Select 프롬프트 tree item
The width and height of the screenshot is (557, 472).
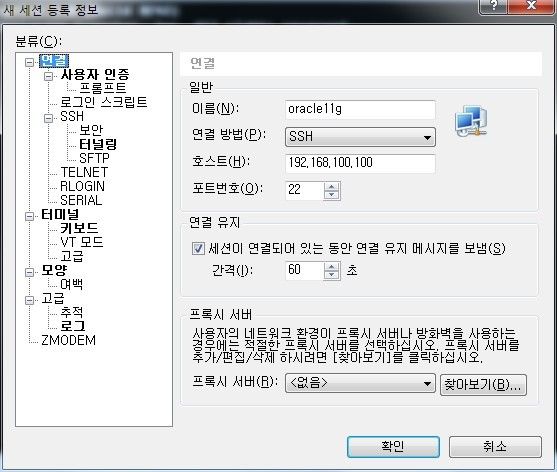pyautogui.click(x=103, y=88)
